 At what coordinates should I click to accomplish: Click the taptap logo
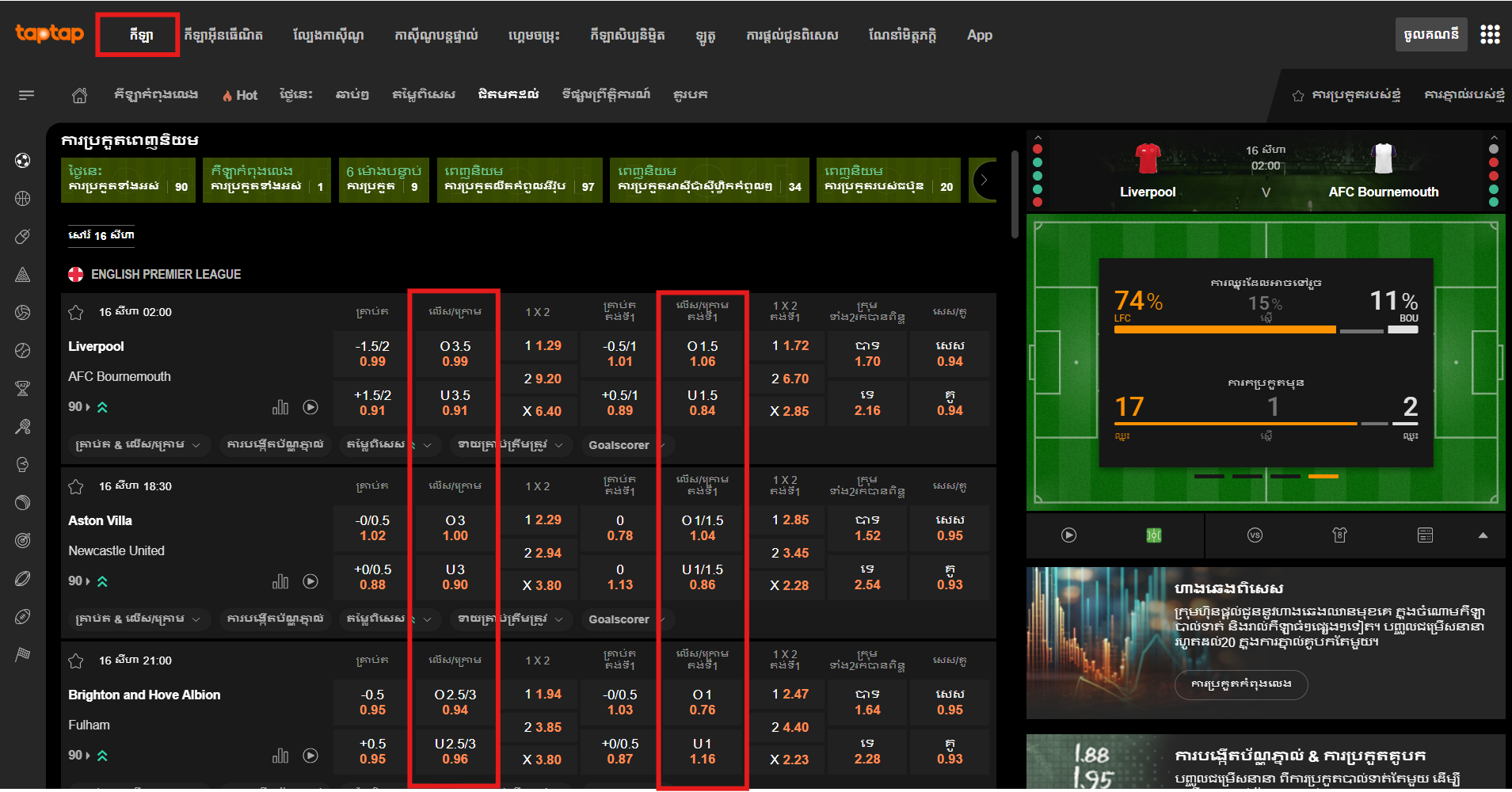(49, 33)
